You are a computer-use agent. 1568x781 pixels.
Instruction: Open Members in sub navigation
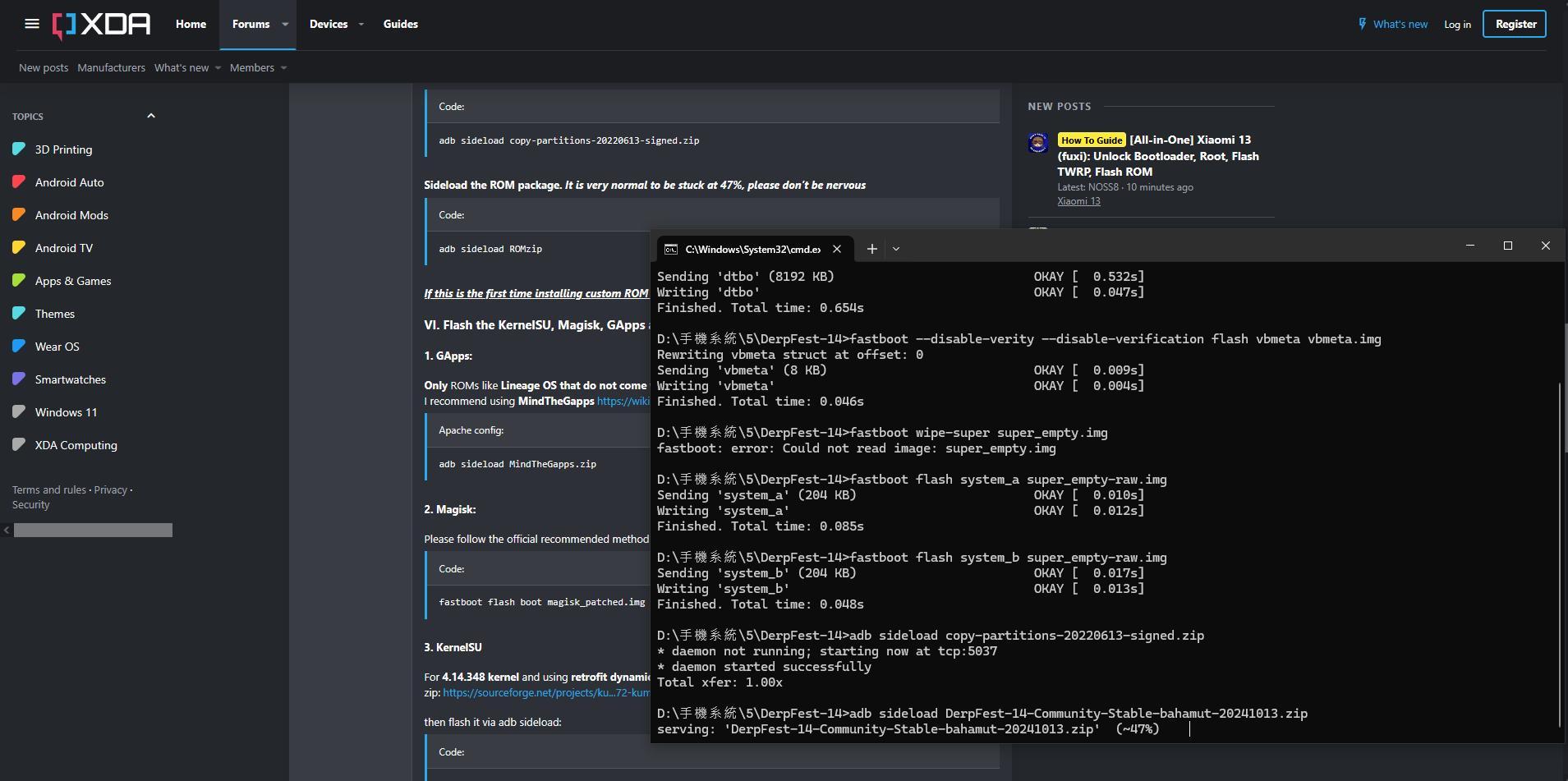pyautogui.click(x=252, y=67)
